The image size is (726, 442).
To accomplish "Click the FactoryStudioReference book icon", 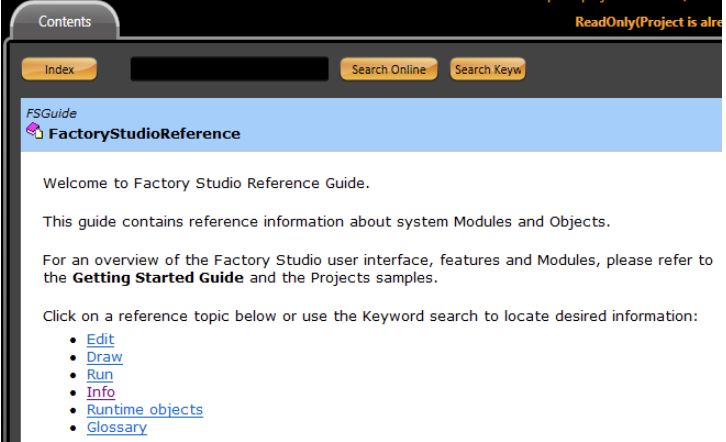I will point(34,131).
